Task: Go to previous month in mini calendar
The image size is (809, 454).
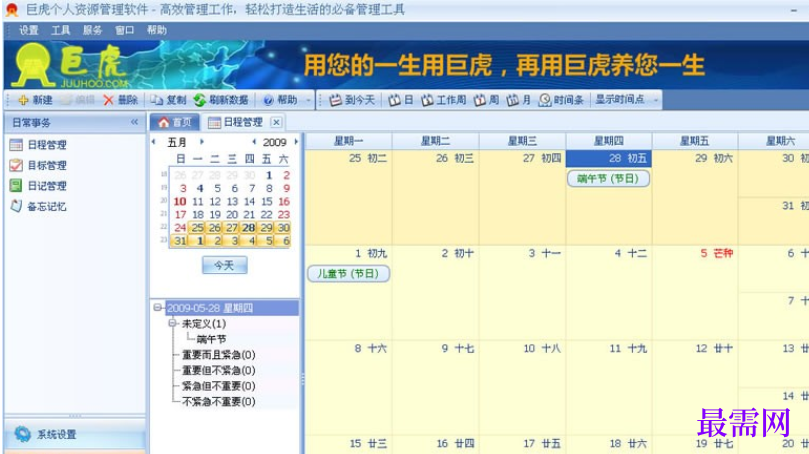Action: pyautogui.click(x=154, y=142)
